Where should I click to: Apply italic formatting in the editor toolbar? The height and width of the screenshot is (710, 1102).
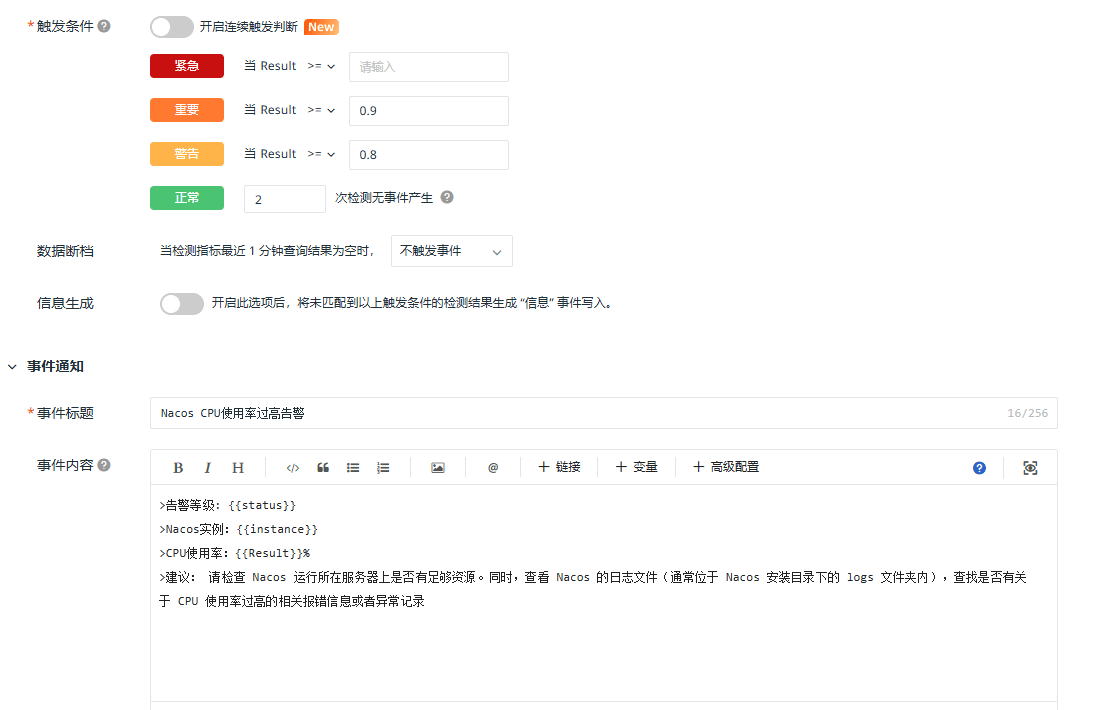pyautogui.click(x=207, y=467)
